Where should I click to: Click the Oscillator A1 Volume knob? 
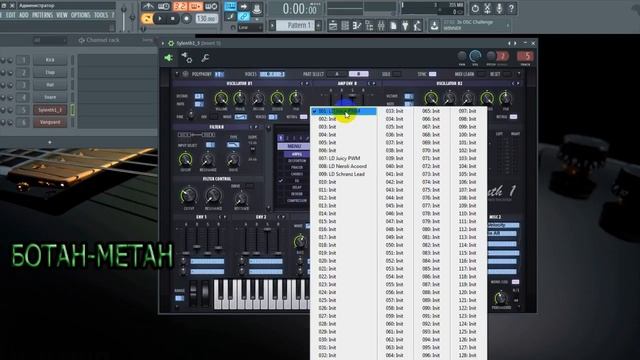pyautogui.click(x=221, y=98)
